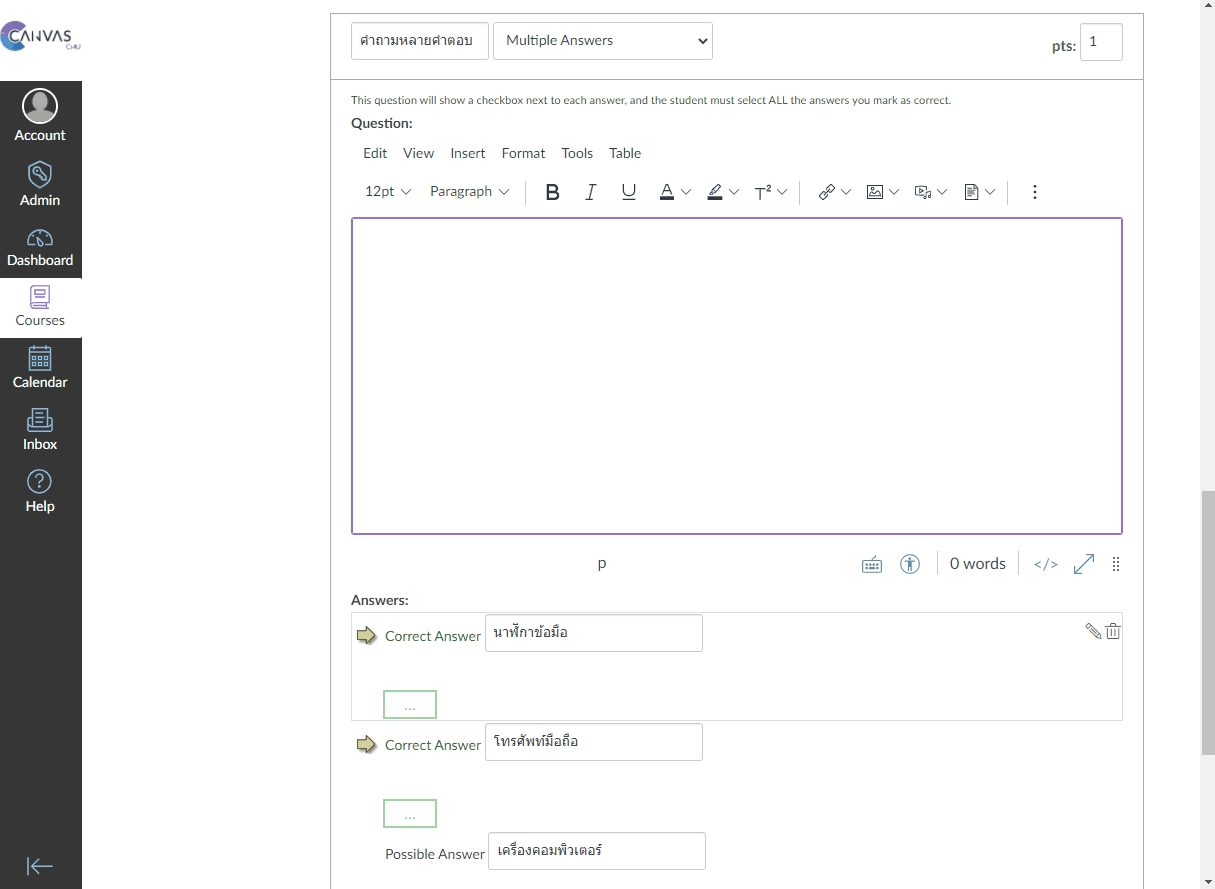Open the accessibility checker icon
The width and height of the screenshot is (1215, 889).
pyautogui.click(x=909, y=564)
